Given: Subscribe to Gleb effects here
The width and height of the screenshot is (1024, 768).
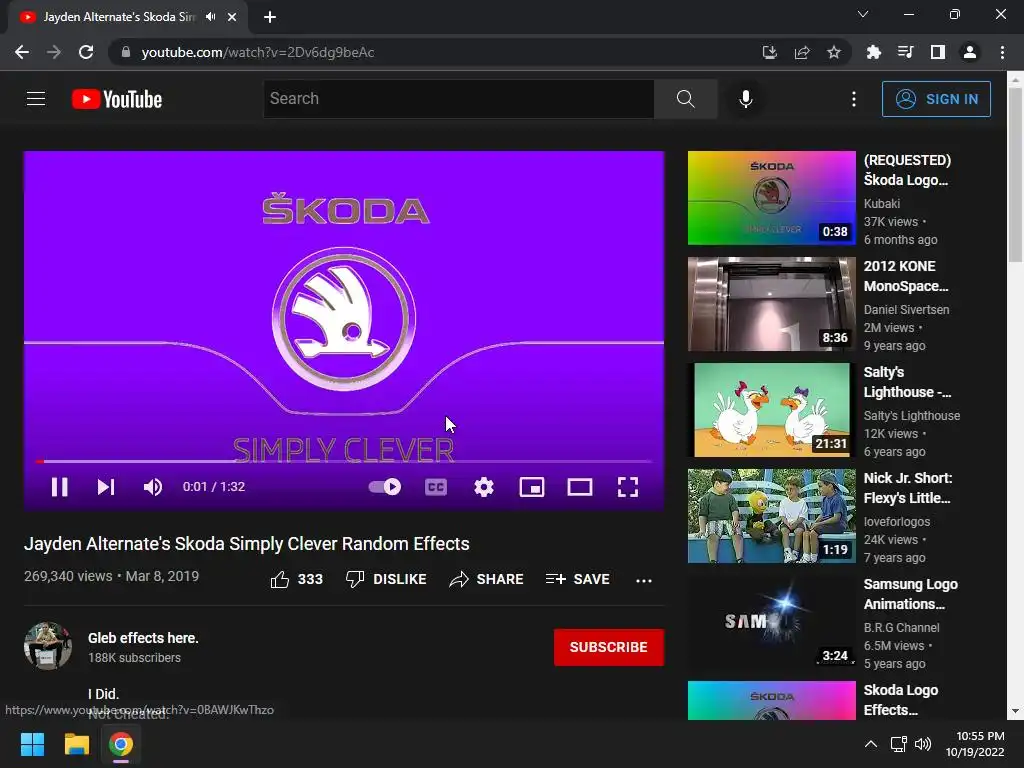Looking at the screenshot, I should tap(609, 647).
